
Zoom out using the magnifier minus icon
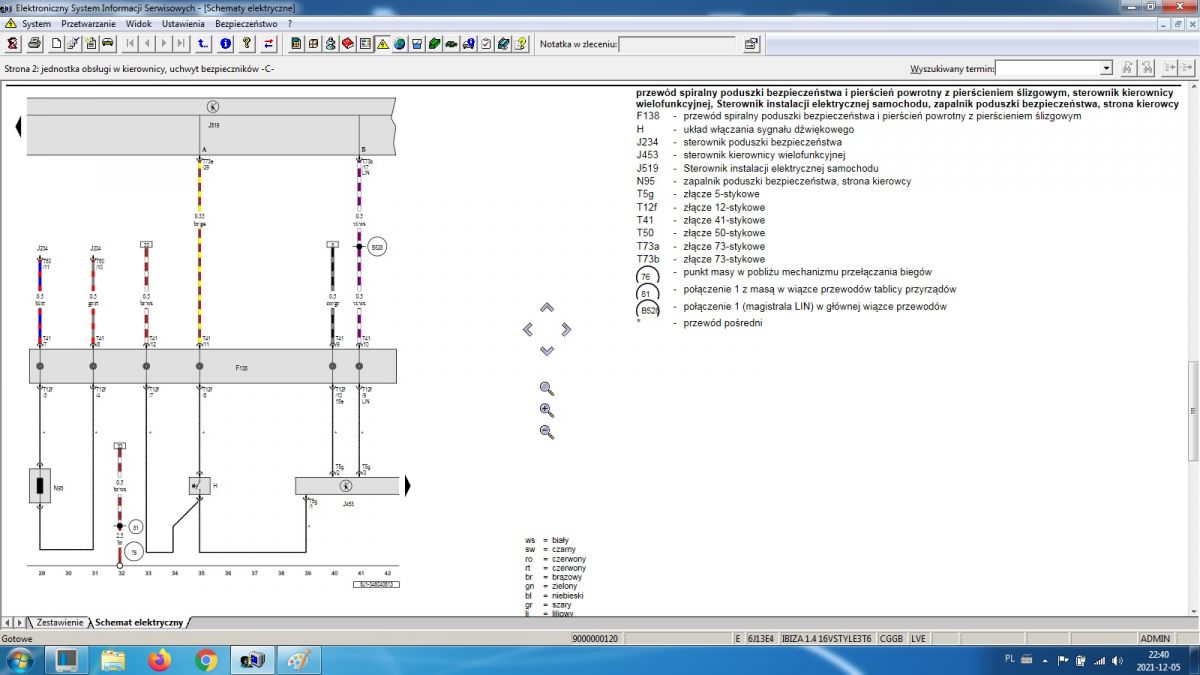546,432
